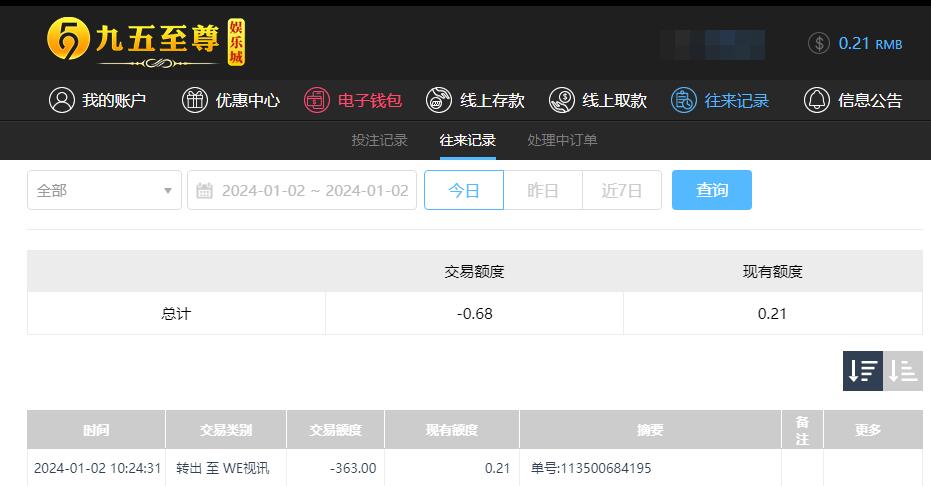
Task: Expand the 全部 type dropdown
Action: (104, 190)
